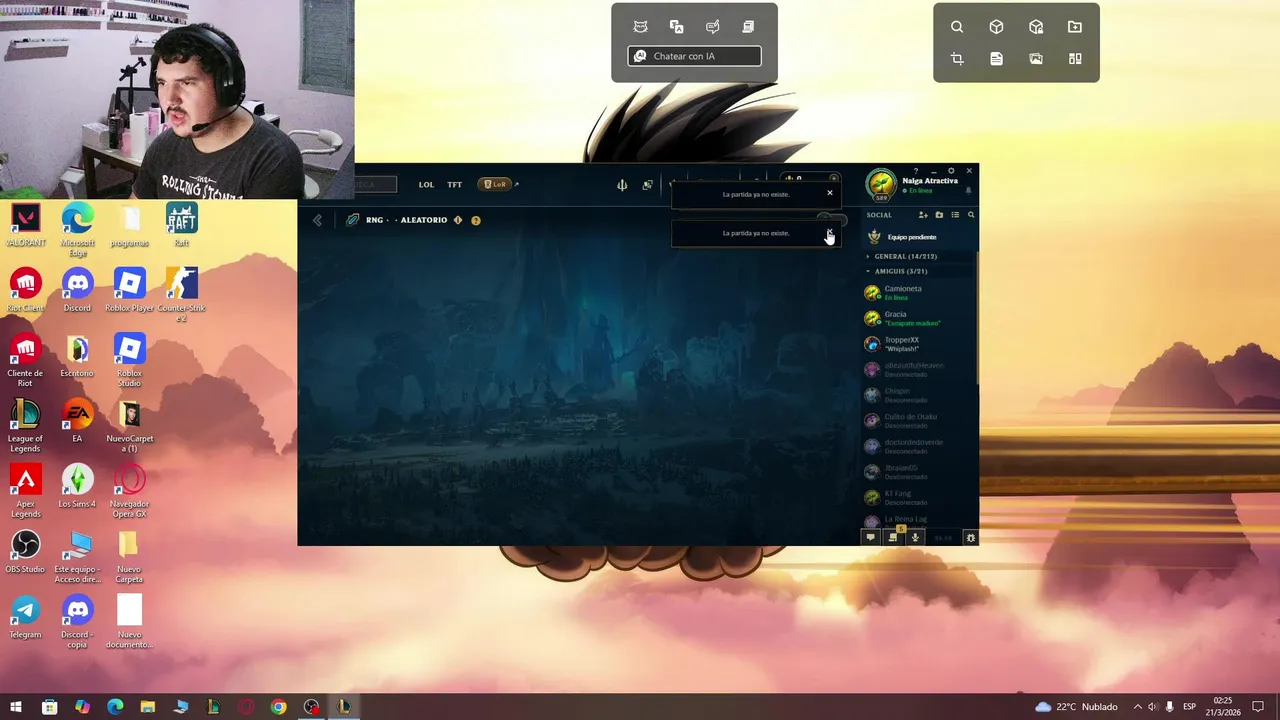1280x720 pixels.
Task: Create a new friends folder
Action: 939,215
